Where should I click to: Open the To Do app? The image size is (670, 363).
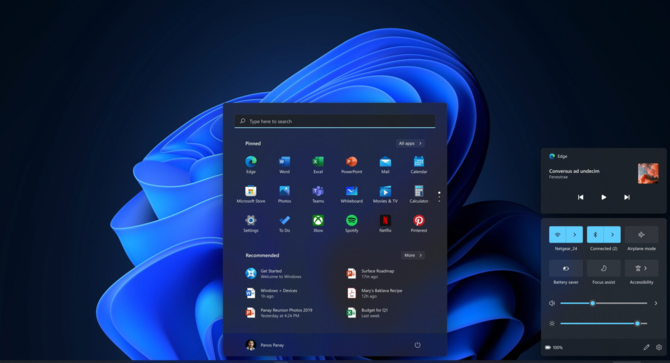click(284, 223)
